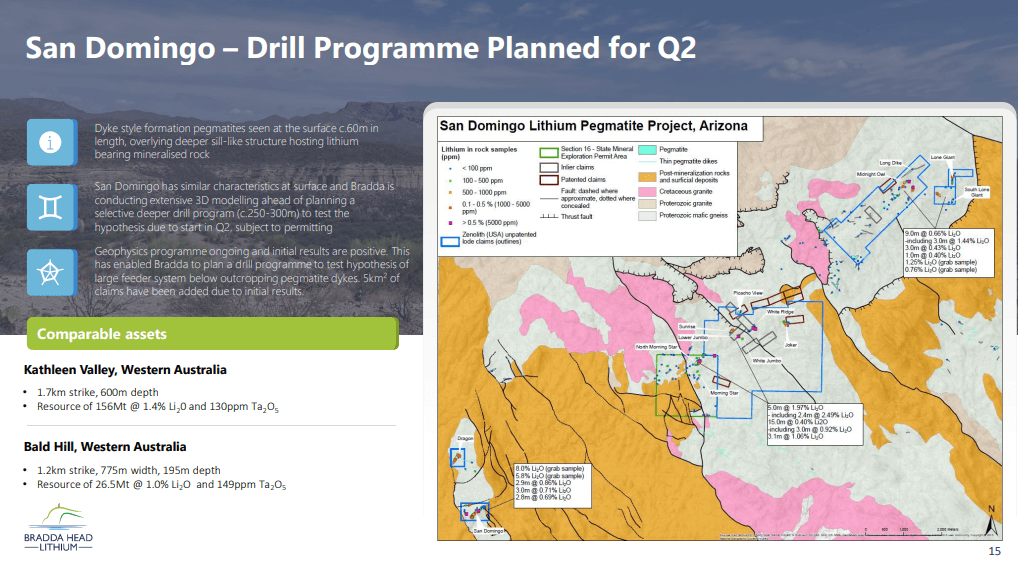Click slide page number 15
The width and height of the screenshot is (1018, 568).
point(994,551)
